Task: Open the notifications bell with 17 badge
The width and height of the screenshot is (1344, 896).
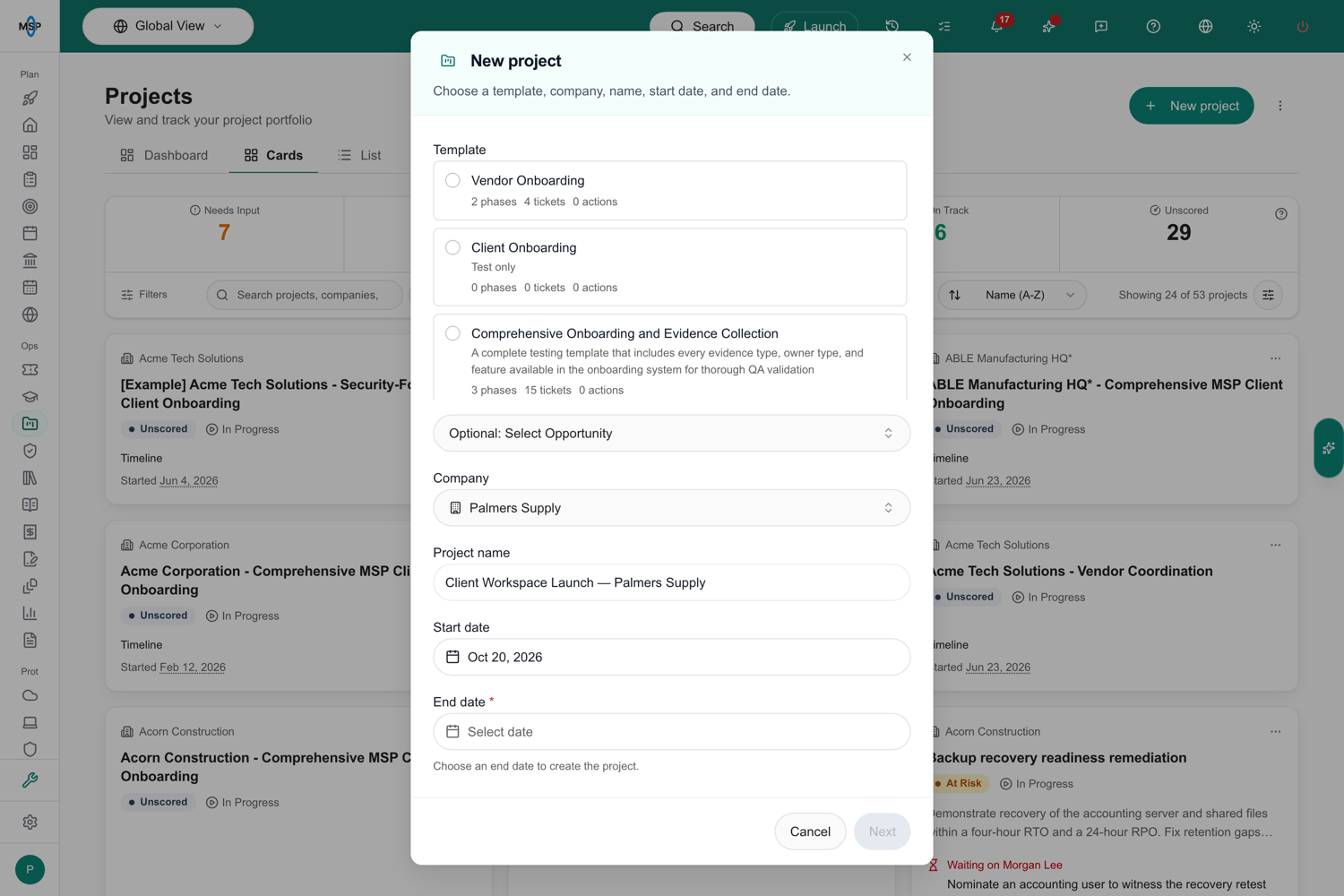Action: click(x=996, y=26)
